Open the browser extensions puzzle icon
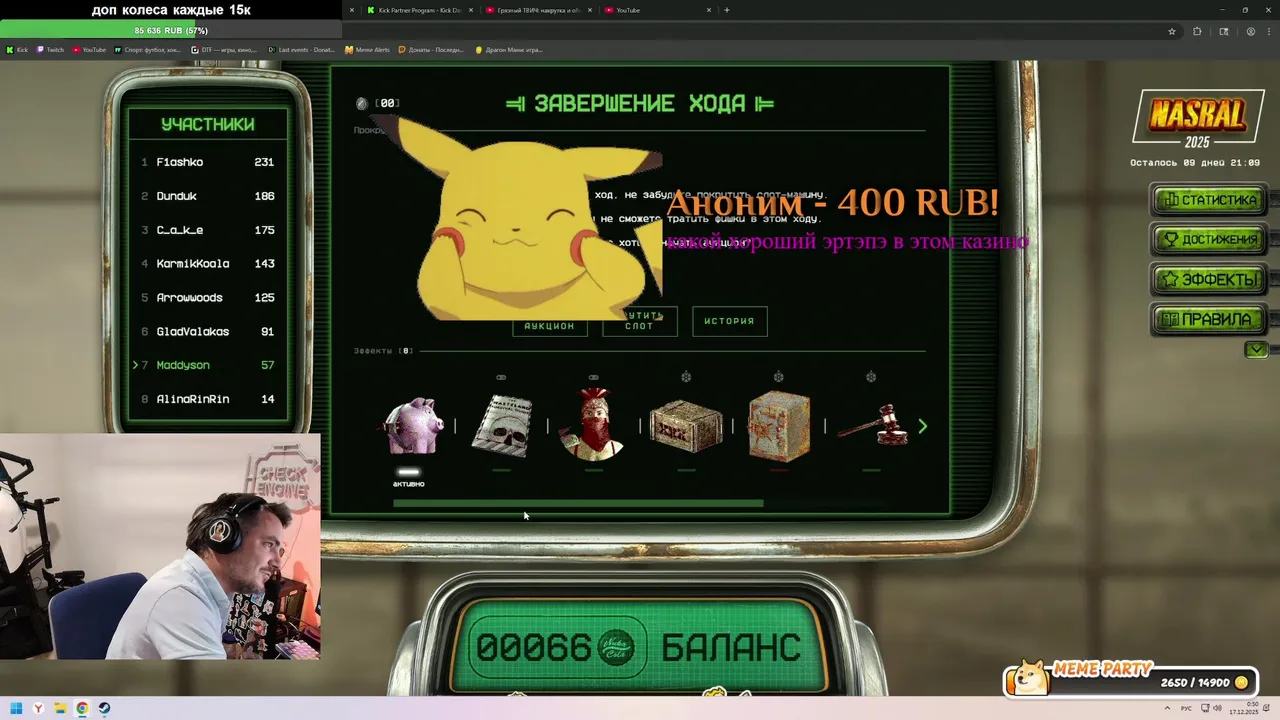Viewport: 1280px width, 720px height. [x=1197, y=31]
